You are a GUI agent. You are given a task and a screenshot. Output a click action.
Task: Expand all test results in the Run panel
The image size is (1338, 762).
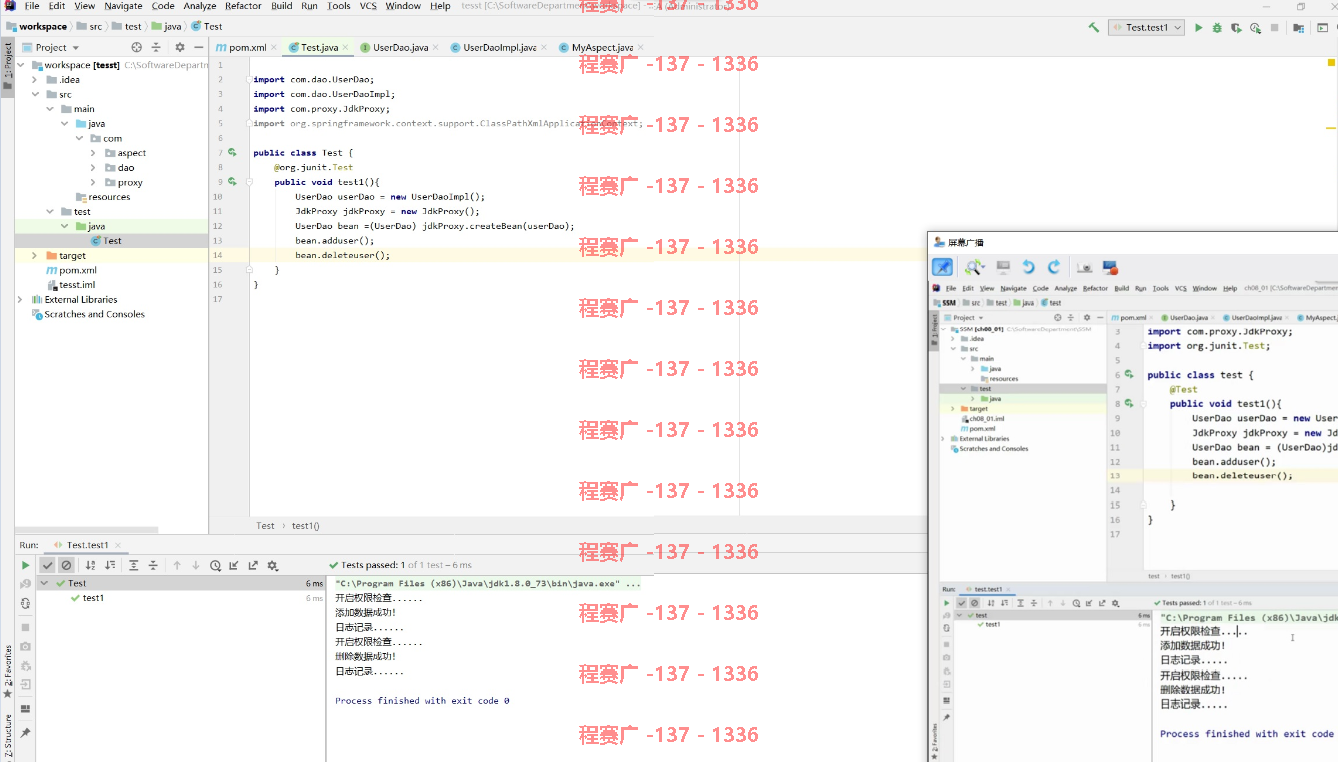point(134,565)
